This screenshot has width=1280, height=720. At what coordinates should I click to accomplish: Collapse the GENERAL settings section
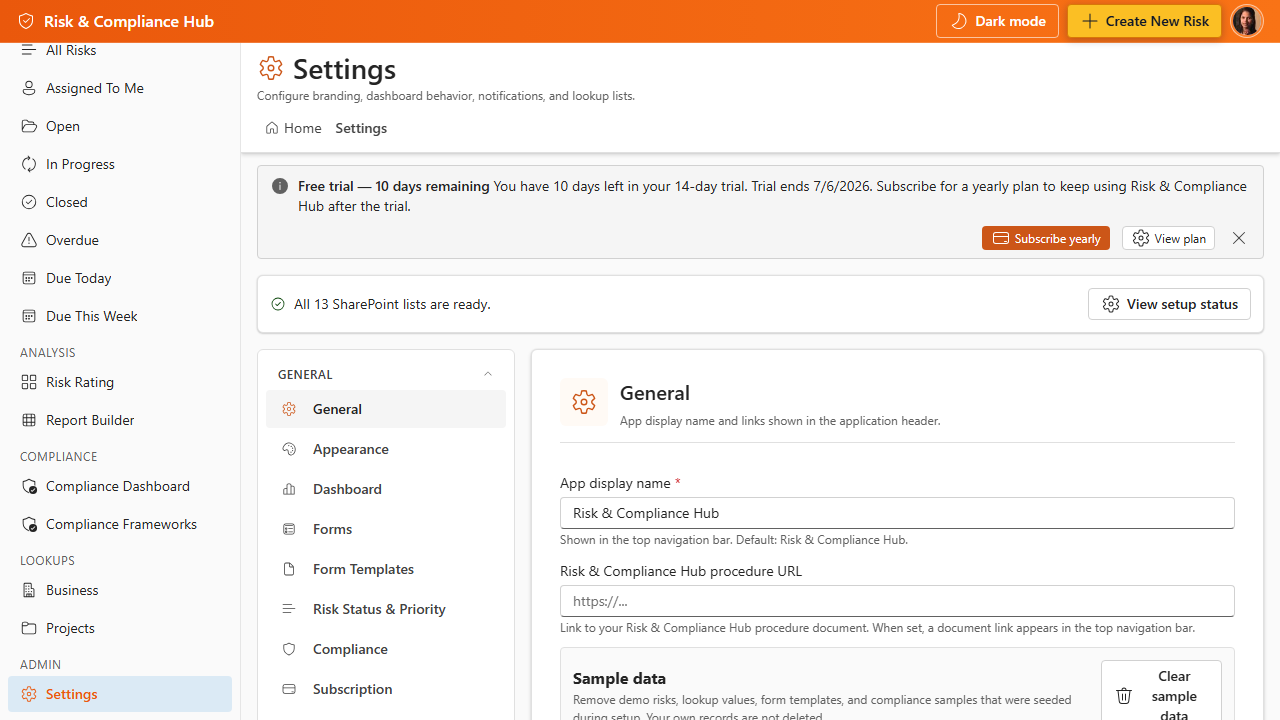pyautogui.click(x=488, y=374)
